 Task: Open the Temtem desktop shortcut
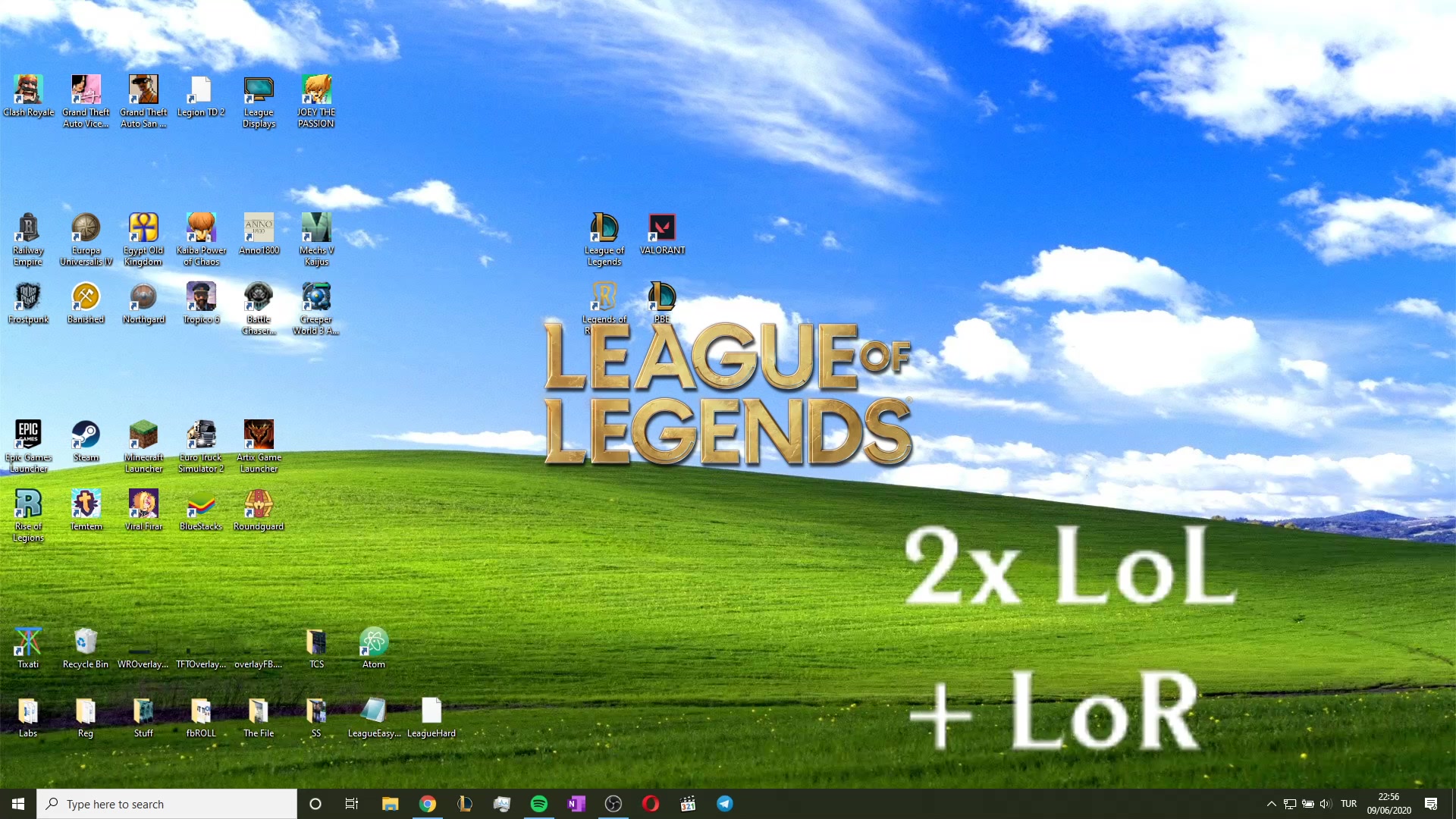point(86,510)
